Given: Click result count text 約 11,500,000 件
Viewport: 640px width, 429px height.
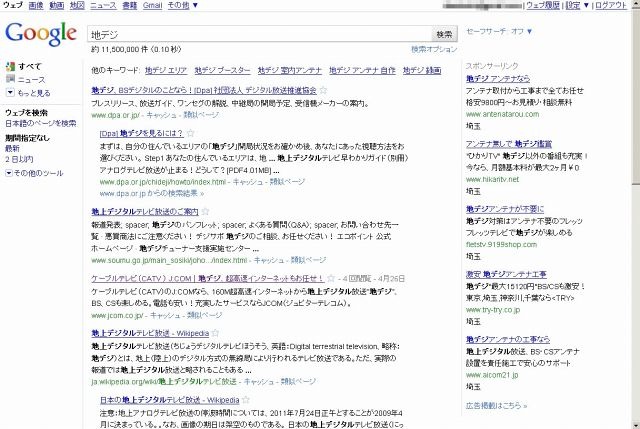Looking at the screenshot, I should click(x=119, y=49).
